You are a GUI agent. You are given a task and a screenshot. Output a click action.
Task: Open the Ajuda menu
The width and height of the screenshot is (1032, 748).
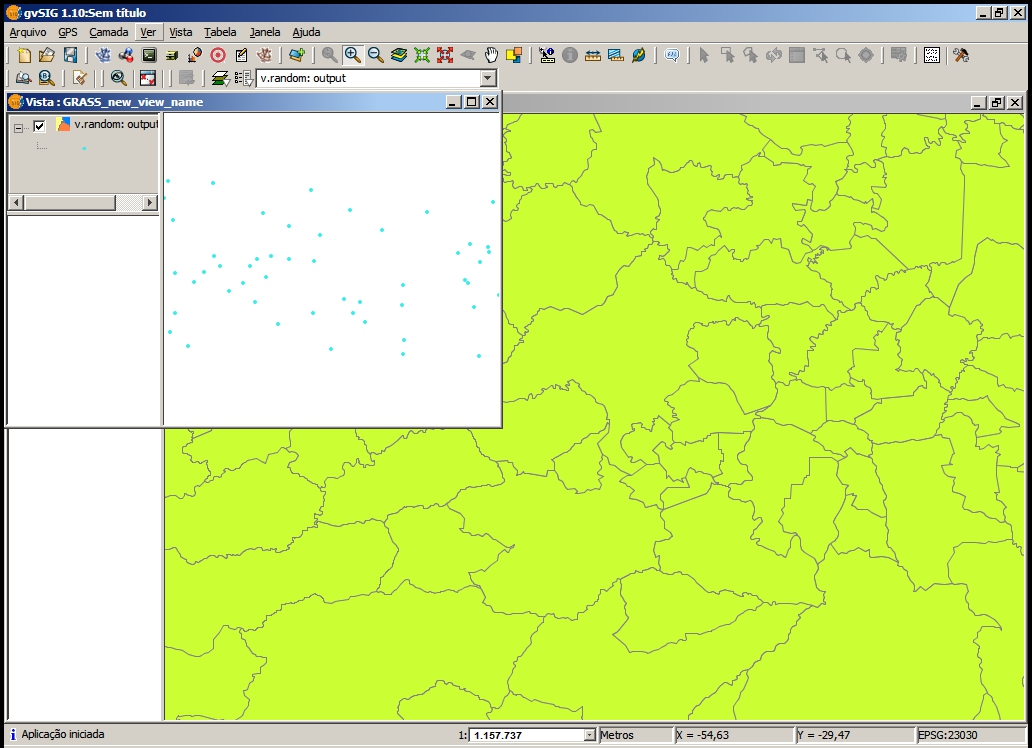click(x=306, y=32)
